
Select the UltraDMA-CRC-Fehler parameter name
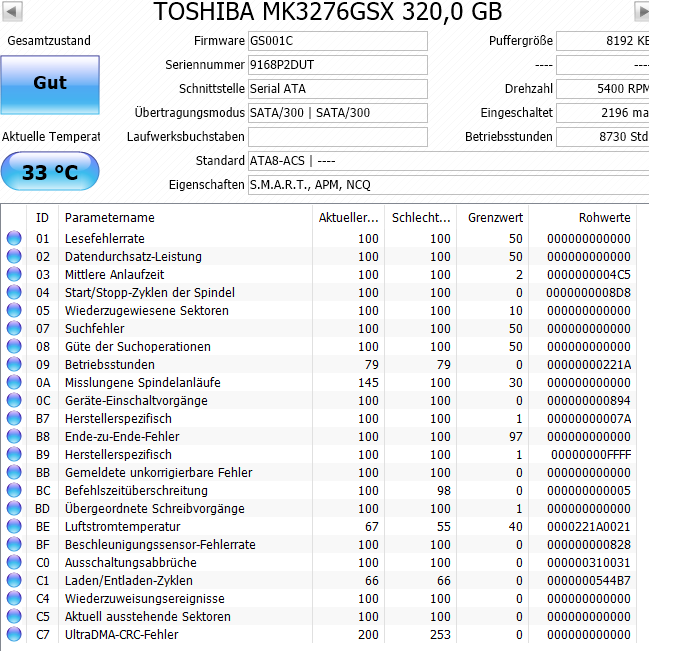tap(121, 635)
